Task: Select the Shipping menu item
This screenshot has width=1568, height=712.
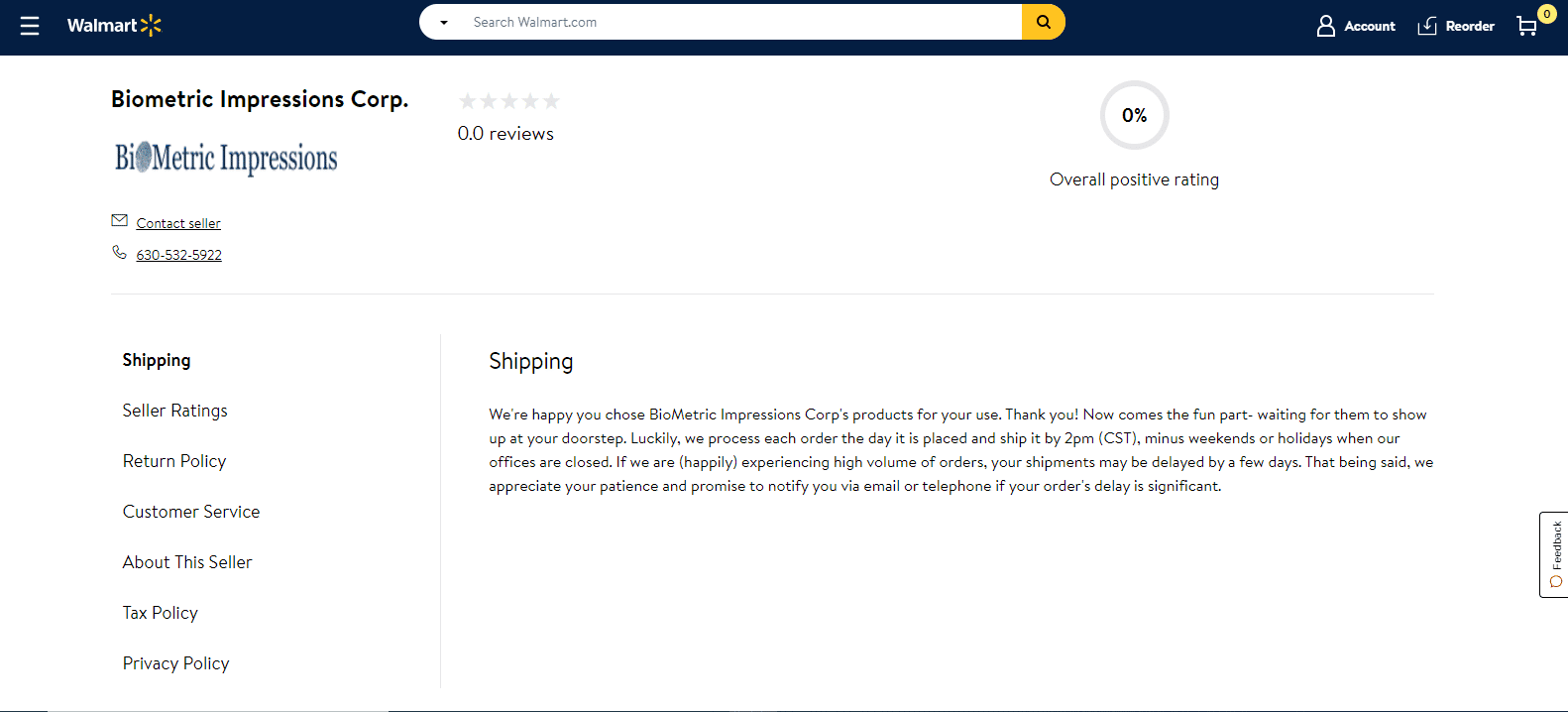Action: [x=157, y=360]
